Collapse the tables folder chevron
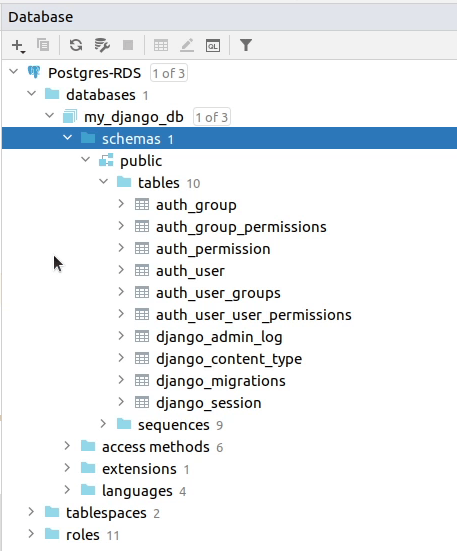 click(104, 181)
